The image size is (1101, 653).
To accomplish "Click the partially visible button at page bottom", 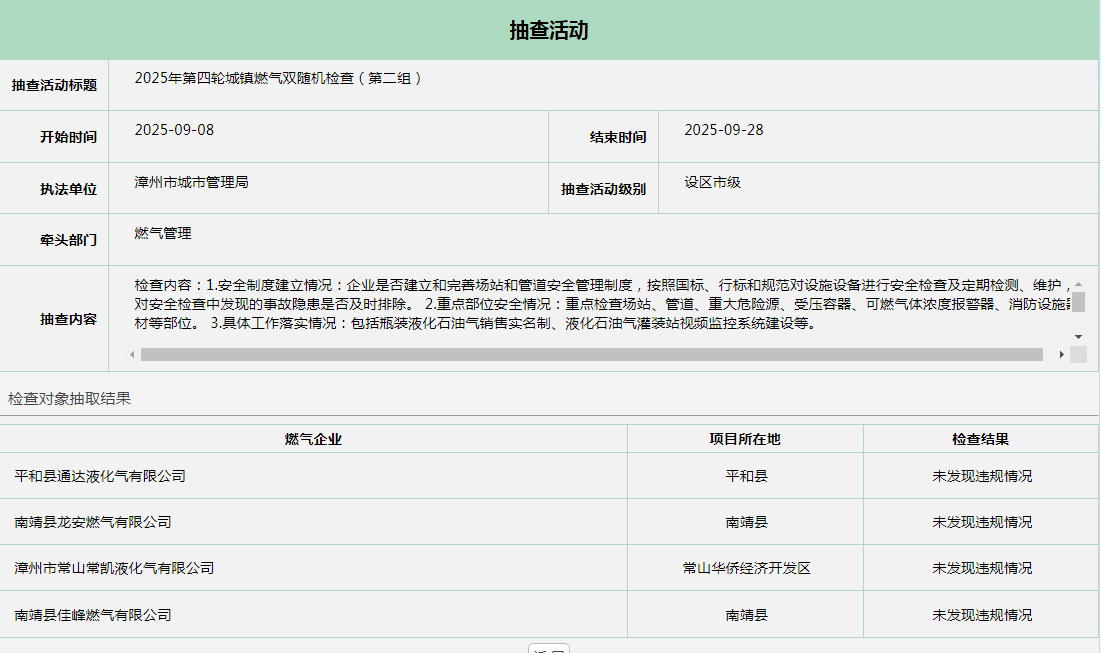I will (x=548, y=648).
